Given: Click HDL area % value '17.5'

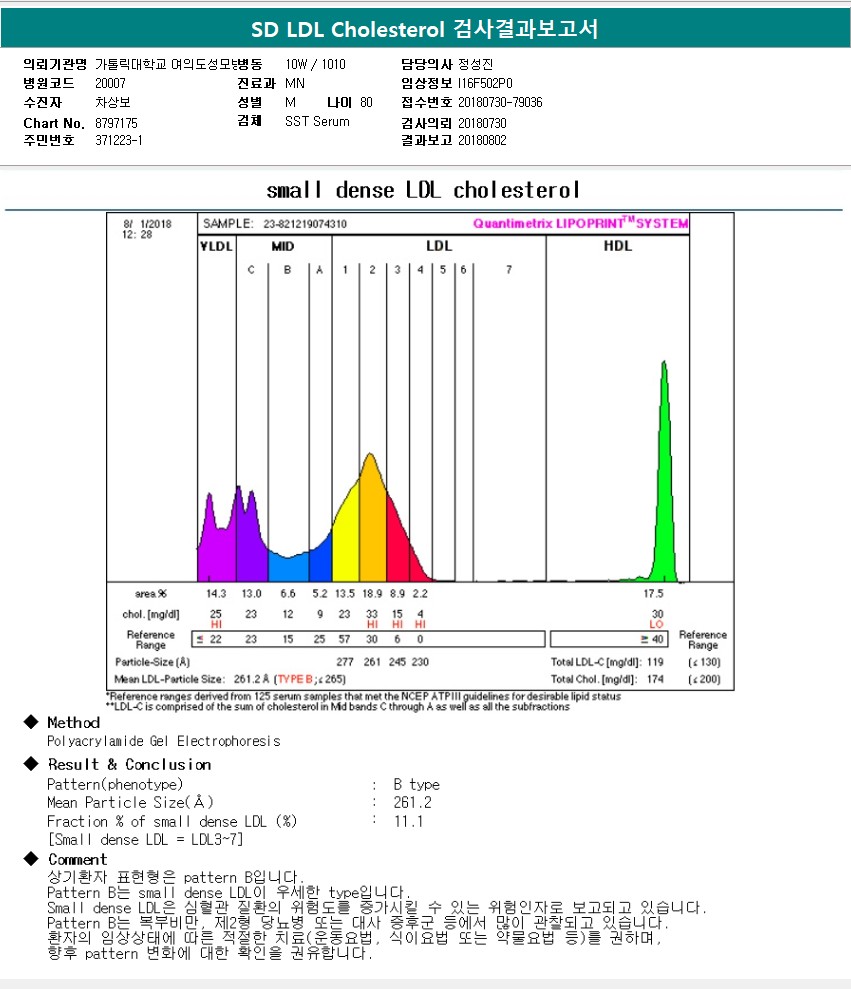Looking at the screenshot, I should pyautogui.click(x=654, y=594).
